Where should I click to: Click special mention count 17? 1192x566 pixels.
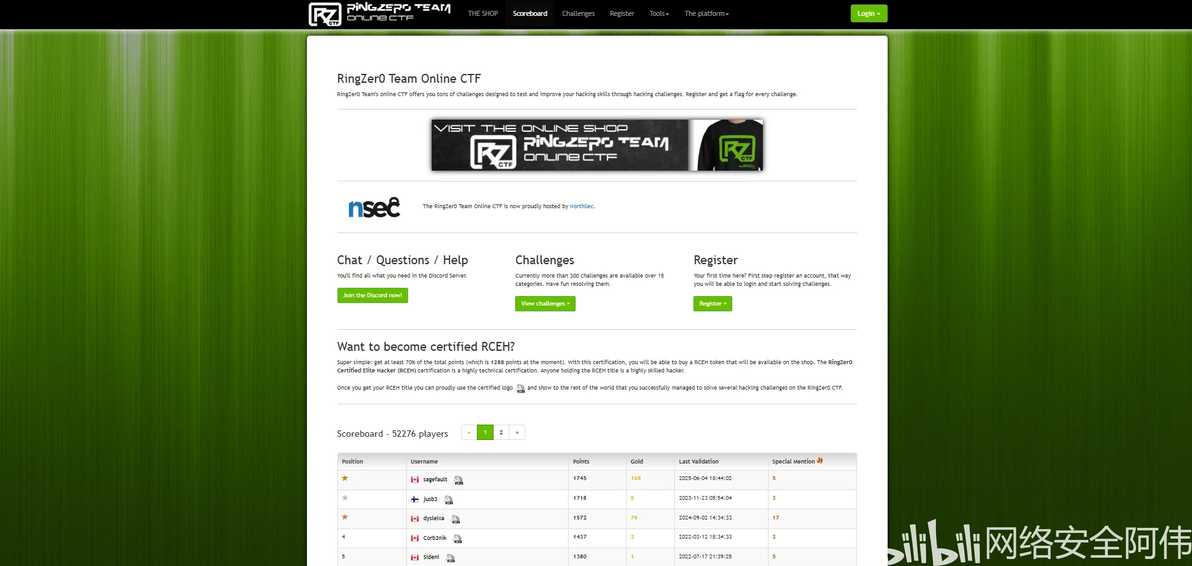coord(775,517)
